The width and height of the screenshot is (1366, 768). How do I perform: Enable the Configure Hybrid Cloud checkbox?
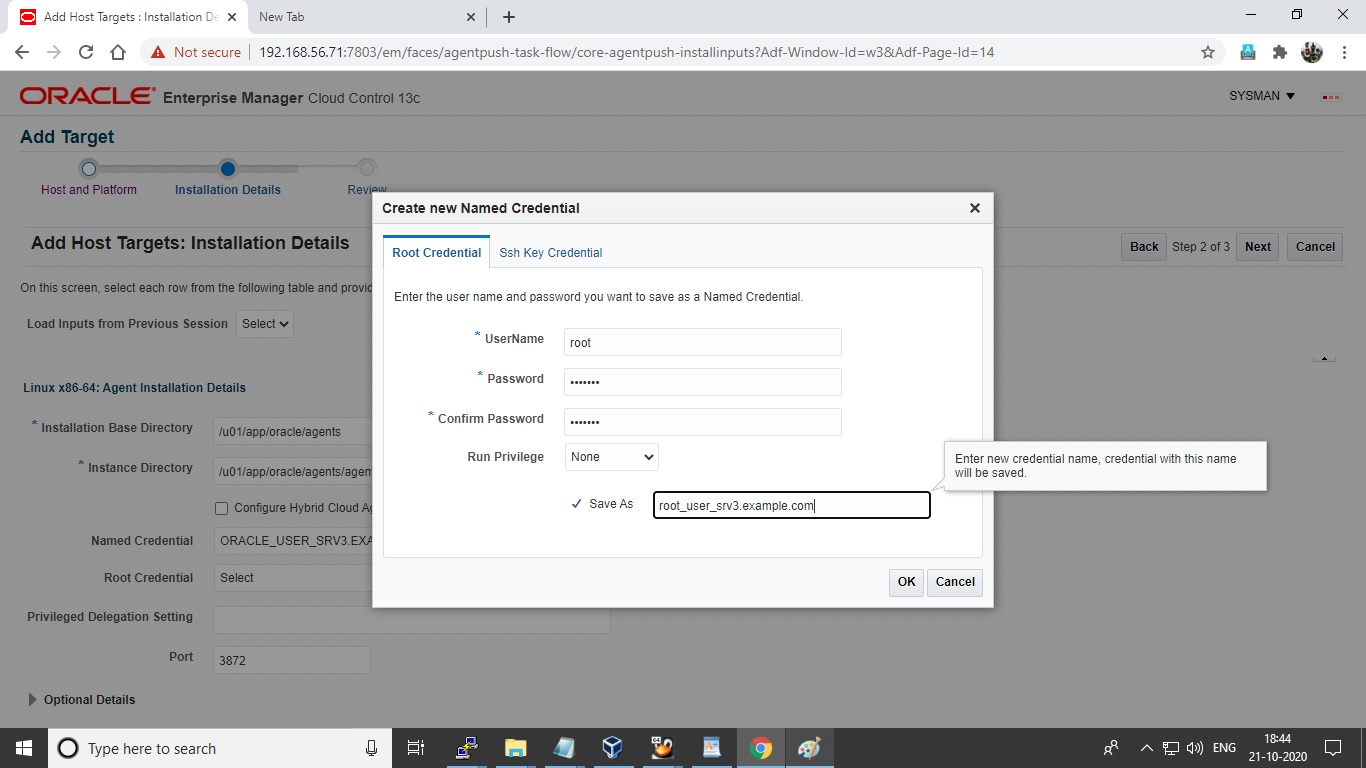221,508
